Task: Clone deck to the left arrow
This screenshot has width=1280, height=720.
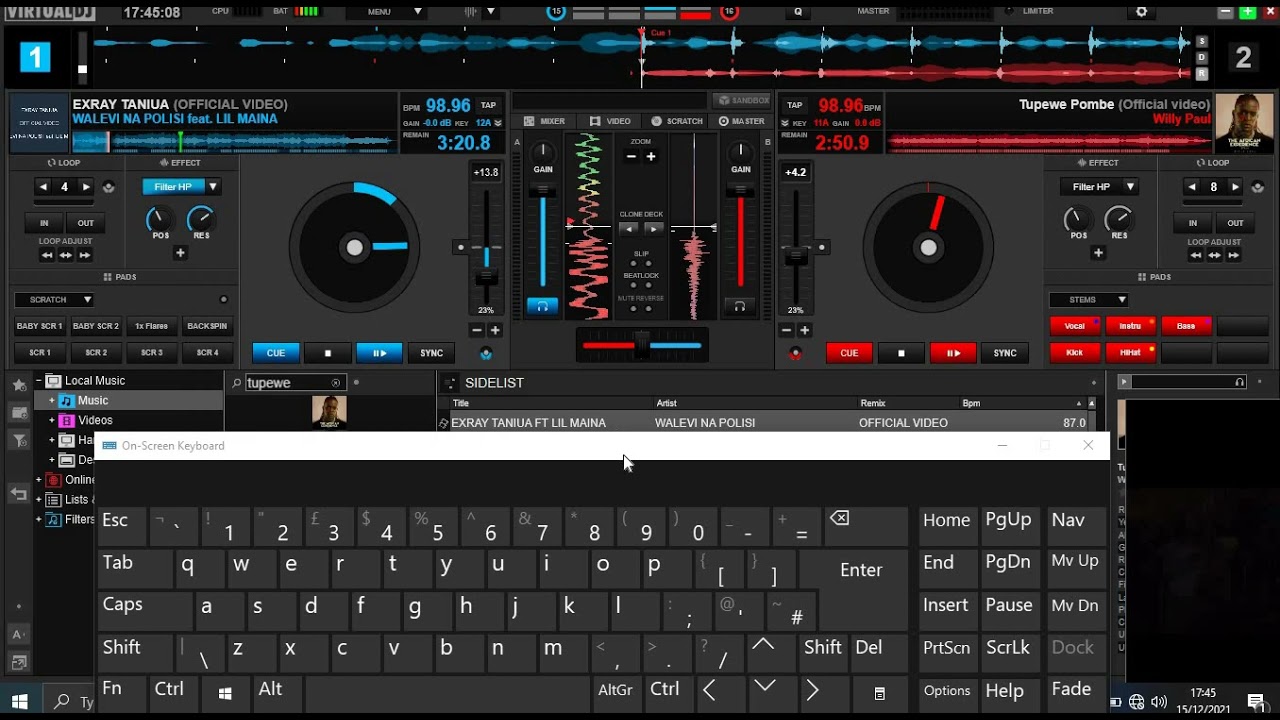Action: tap(628, 229)
